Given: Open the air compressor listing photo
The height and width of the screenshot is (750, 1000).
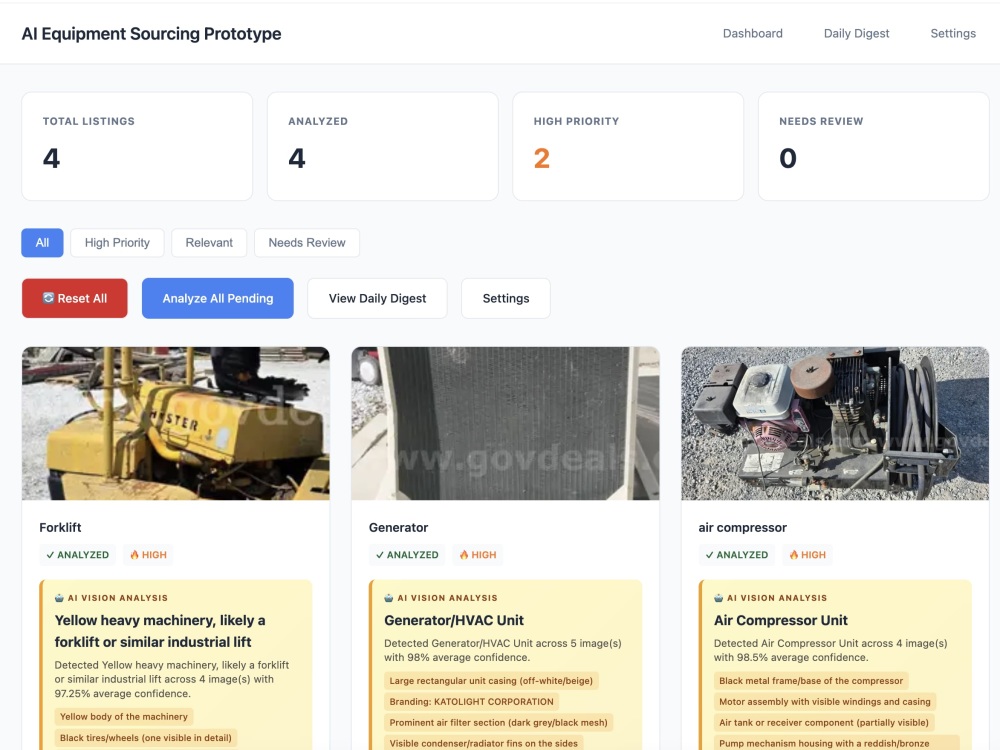Looking at the screenshot, I should click(x=835, y=423).
